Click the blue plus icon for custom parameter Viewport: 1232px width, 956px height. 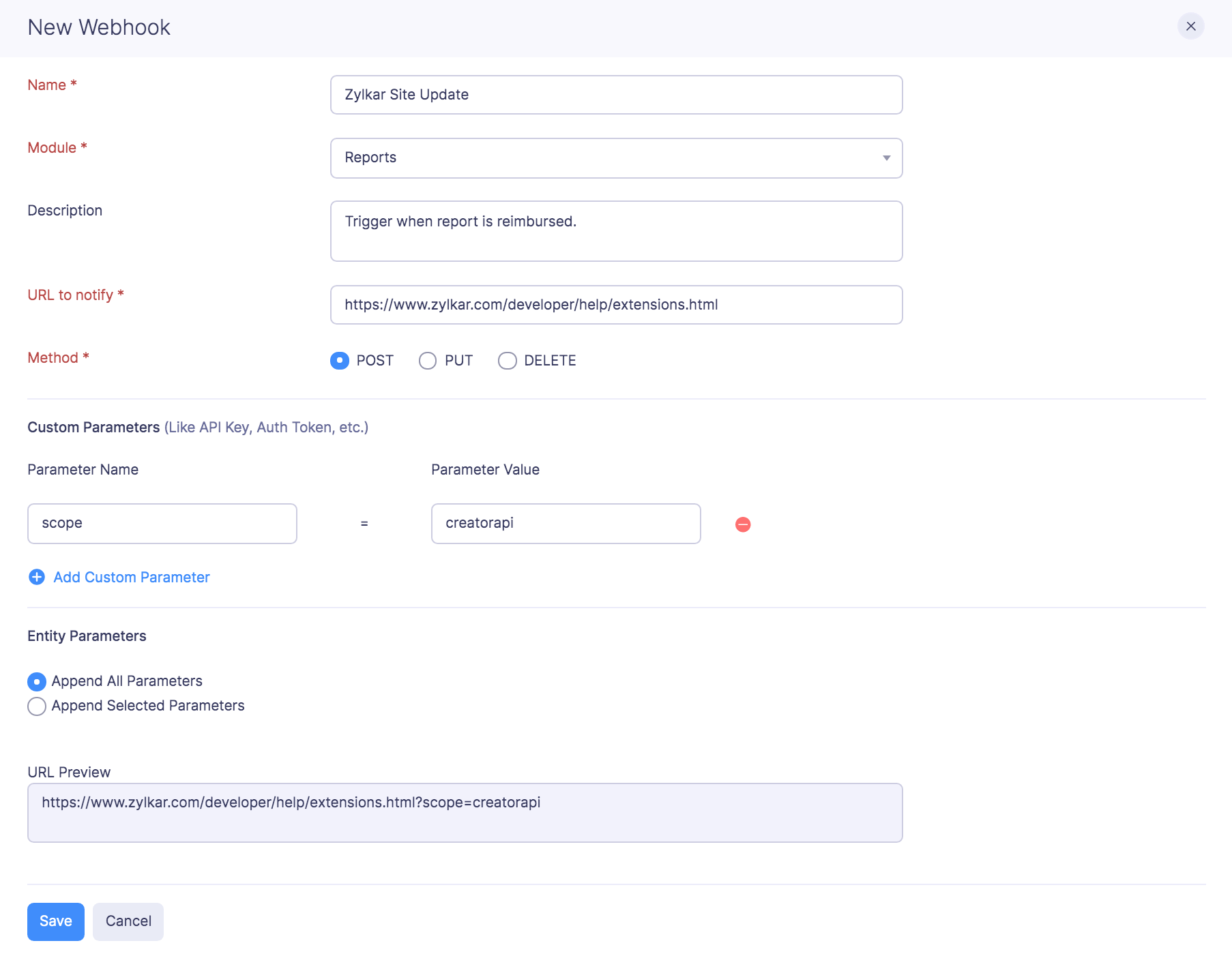tap(37, 578)
